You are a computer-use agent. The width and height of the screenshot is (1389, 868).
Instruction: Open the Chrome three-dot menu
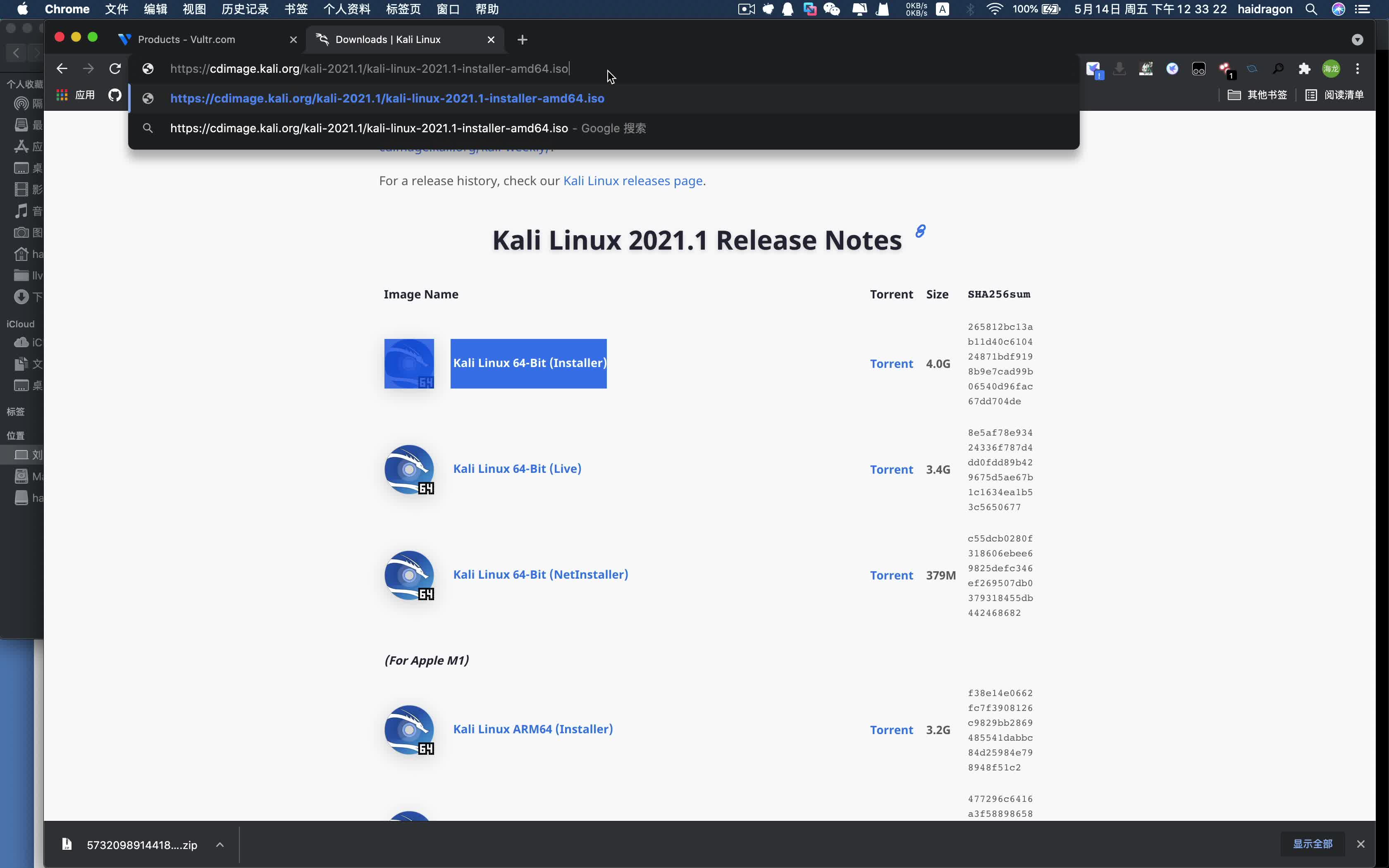pos(1358,69)
